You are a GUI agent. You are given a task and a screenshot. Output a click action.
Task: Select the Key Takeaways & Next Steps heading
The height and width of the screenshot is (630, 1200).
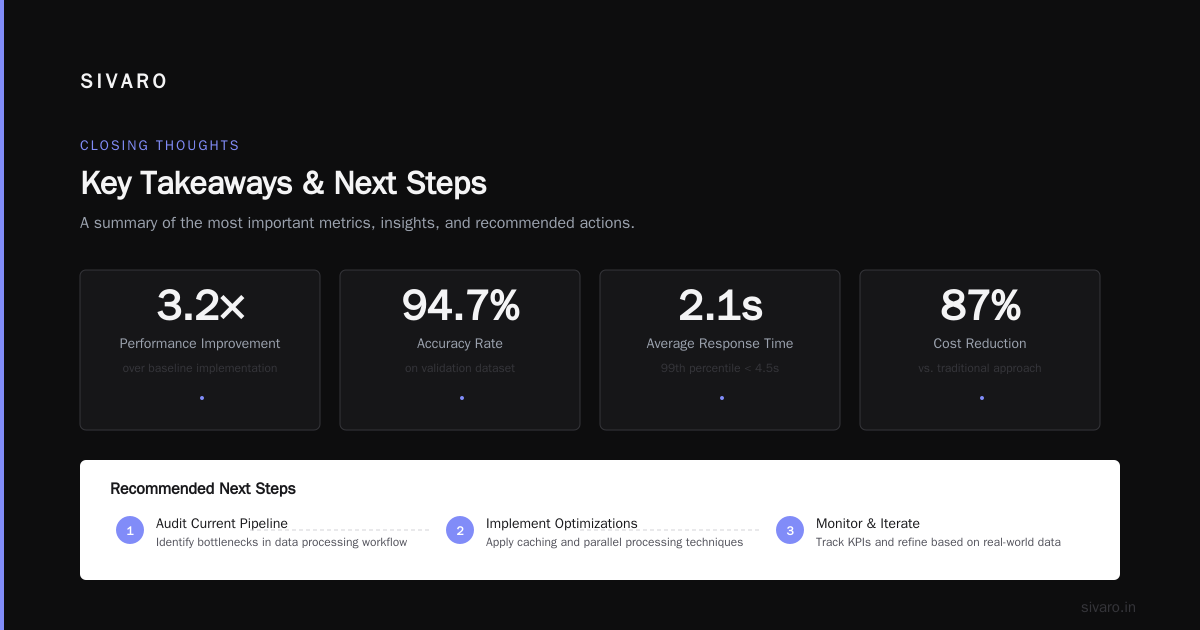click(x=283, y=184)
